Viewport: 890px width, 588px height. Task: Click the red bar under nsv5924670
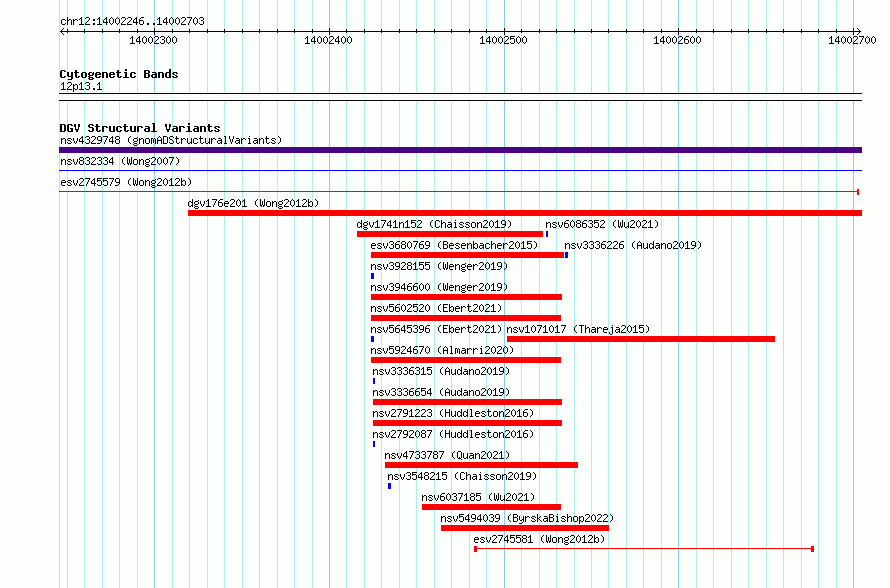[x=466, y=360]
